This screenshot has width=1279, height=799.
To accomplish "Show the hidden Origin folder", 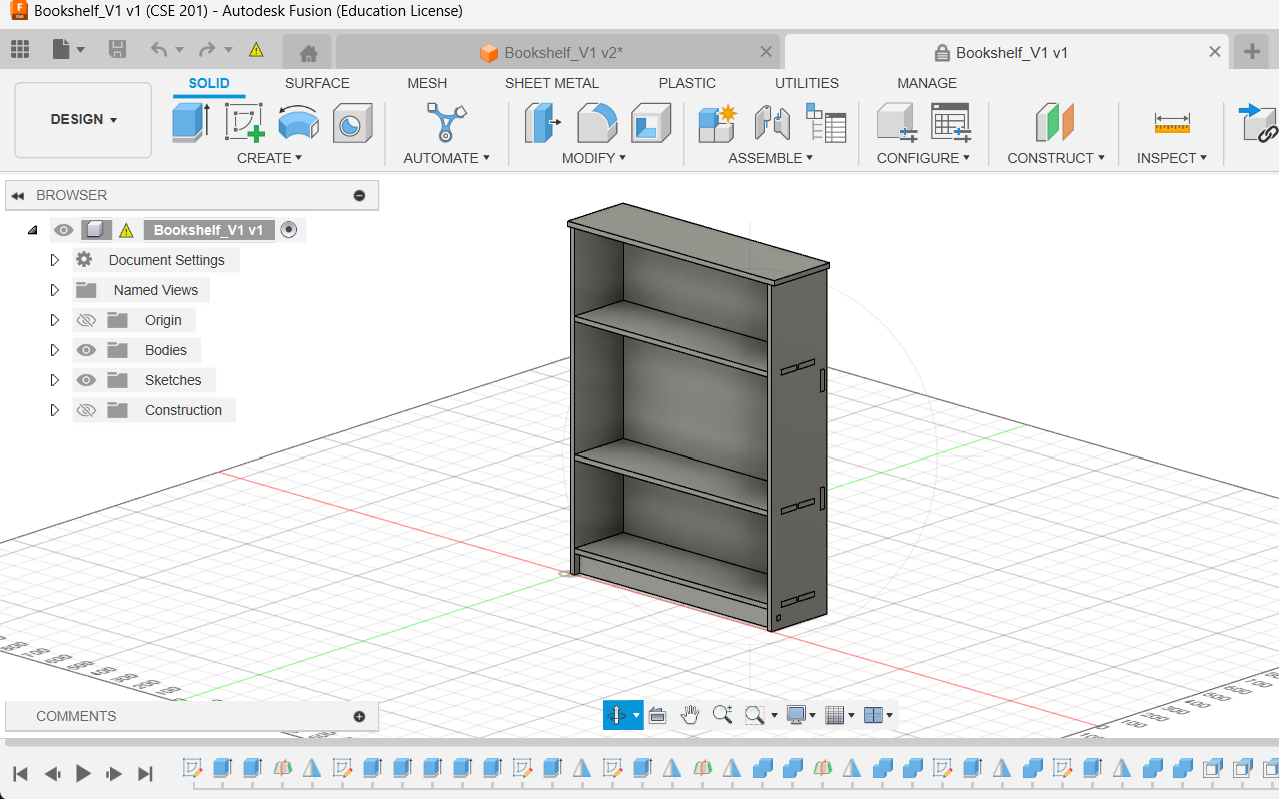I will coord(86,320).
